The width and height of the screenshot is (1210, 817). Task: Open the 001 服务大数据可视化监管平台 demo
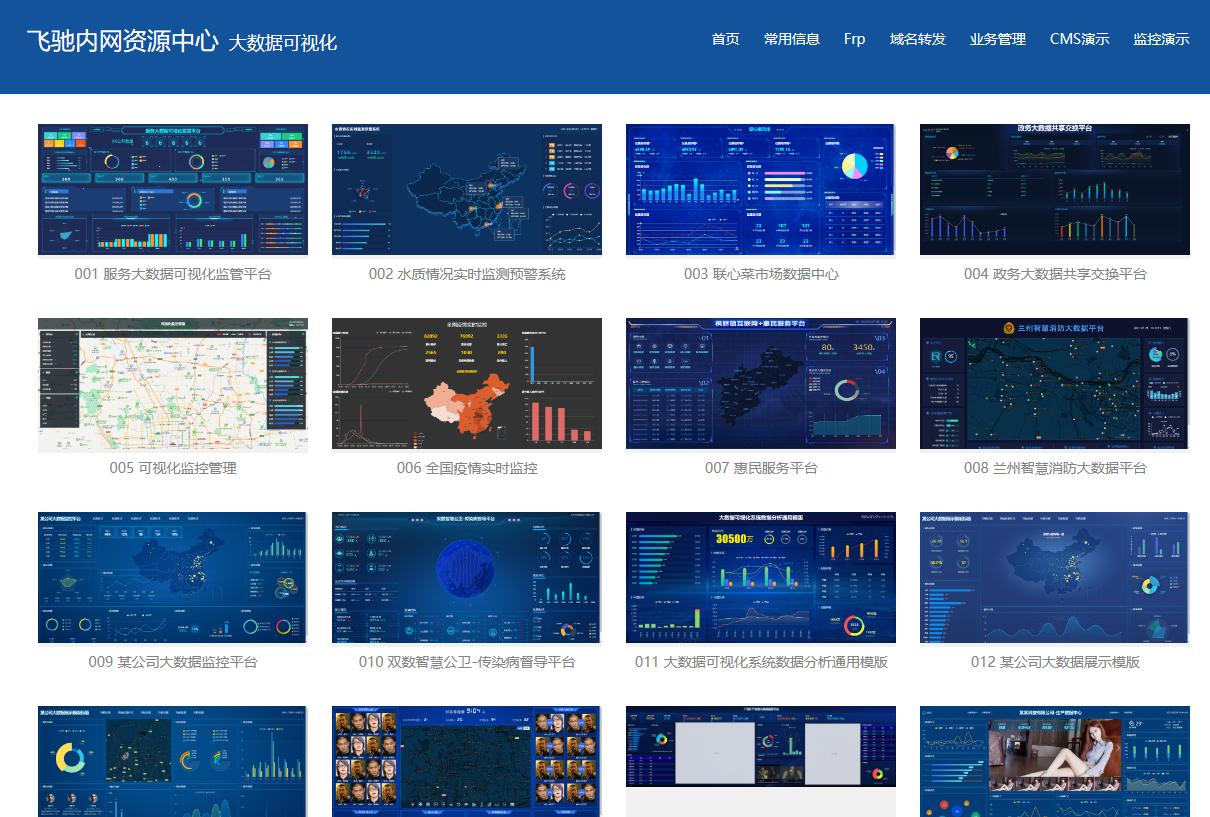(172, 189)
